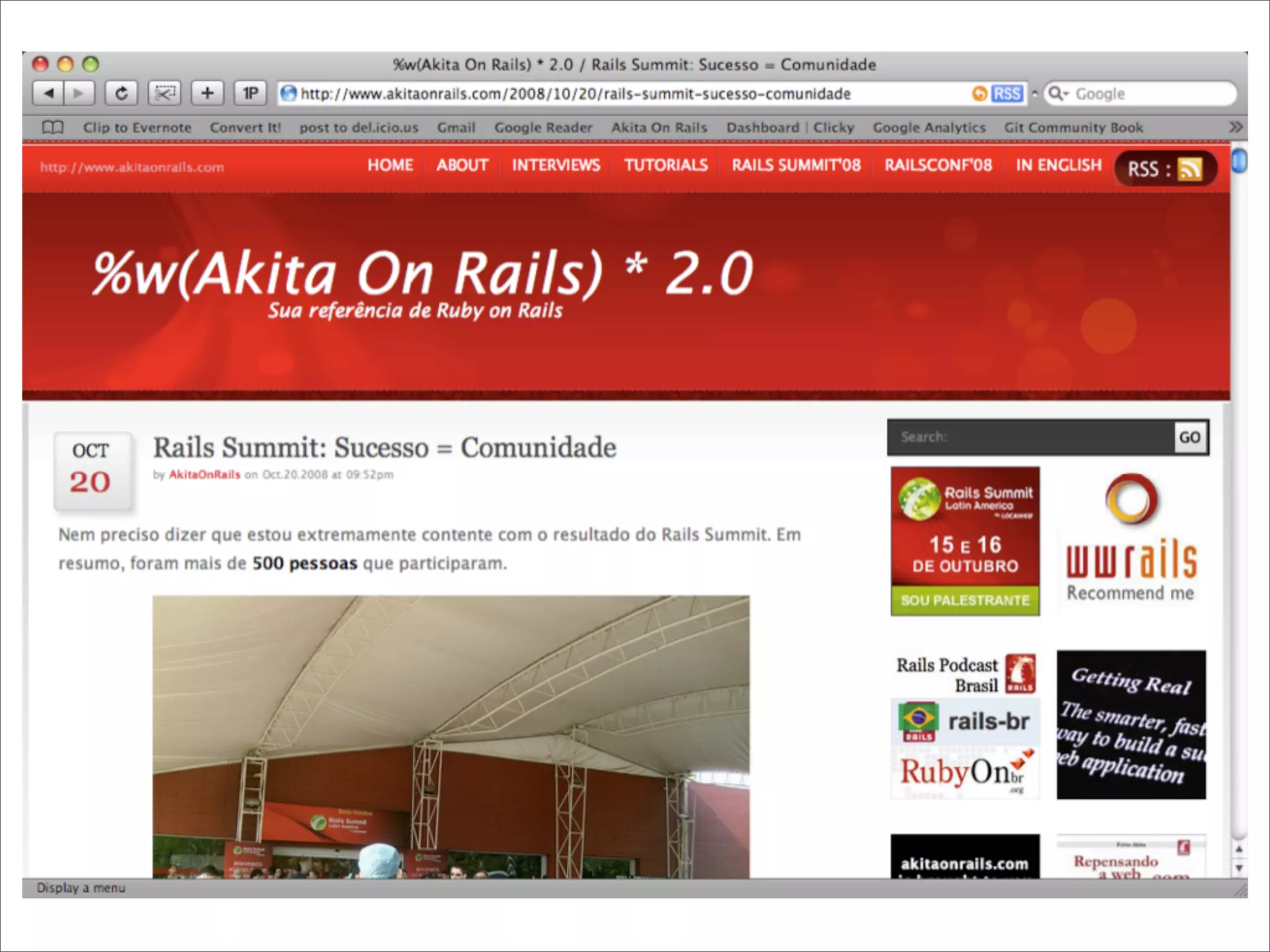Open the Rails Podcast Brasil banner
Image resolution: width=1270 pixels, height=952 pixels.
coord(965,674)
